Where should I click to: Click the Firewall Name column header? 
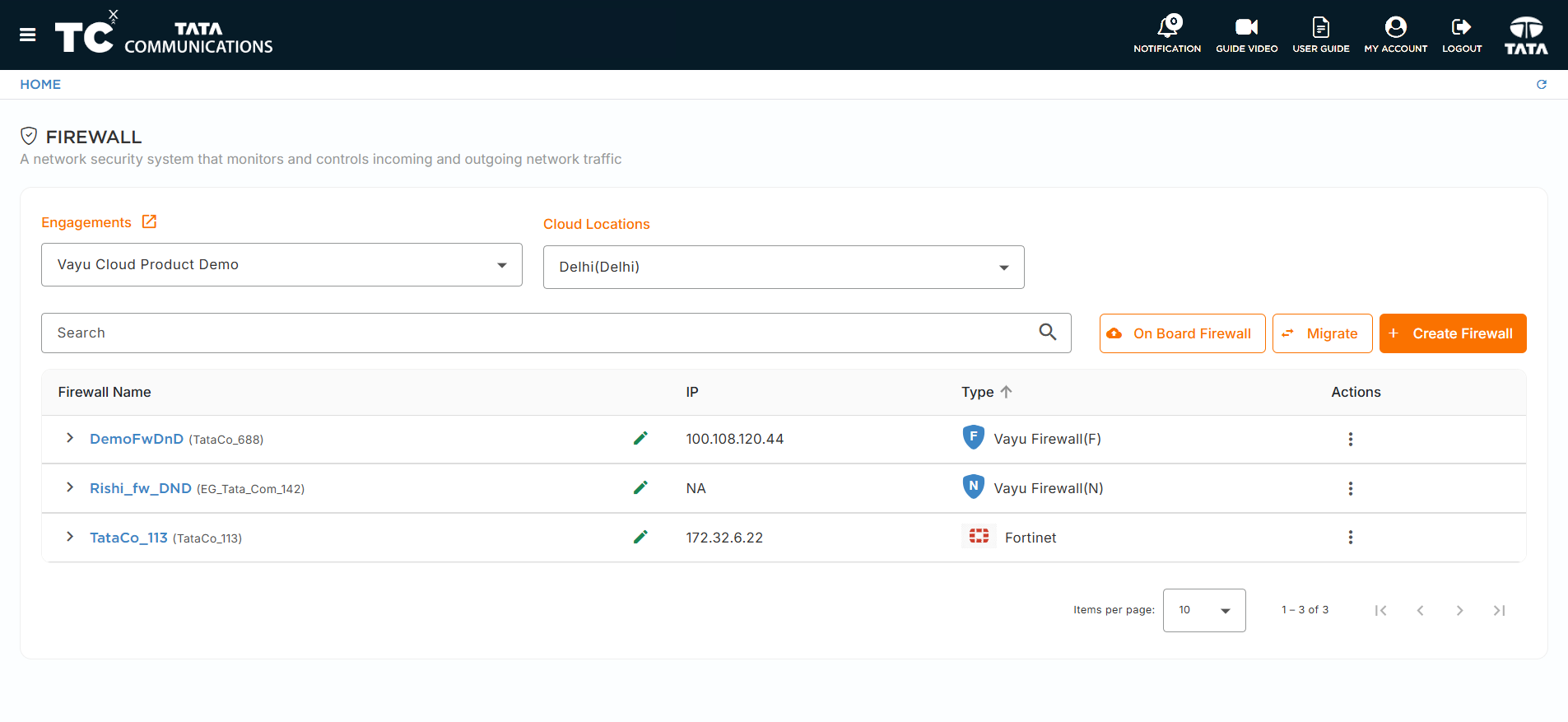click(105, 392)
